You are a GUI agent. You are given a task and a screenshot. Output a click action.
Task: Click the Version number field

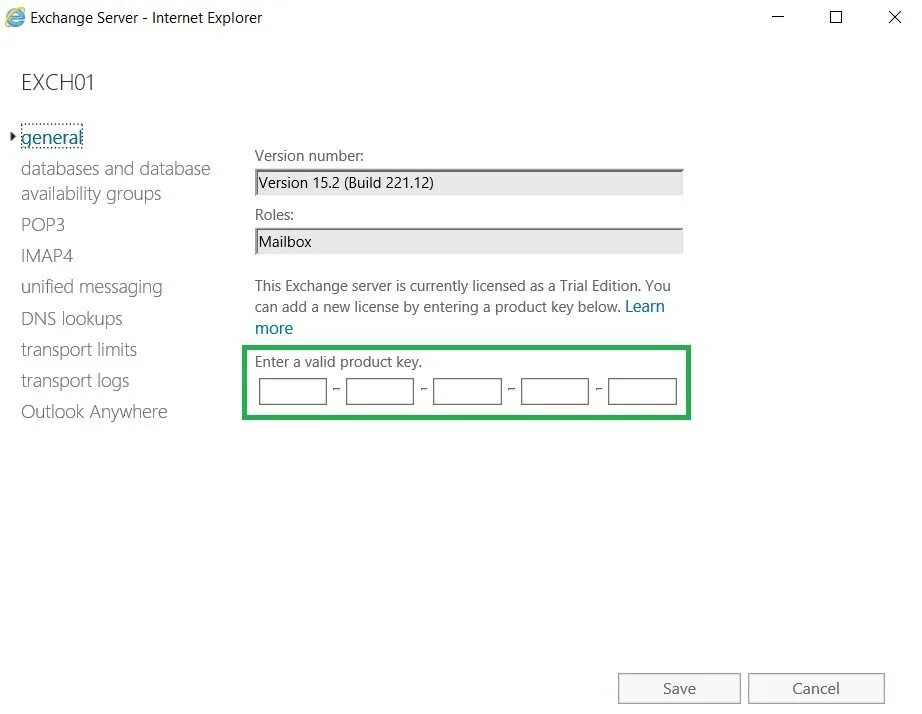[x=469, y=182]
